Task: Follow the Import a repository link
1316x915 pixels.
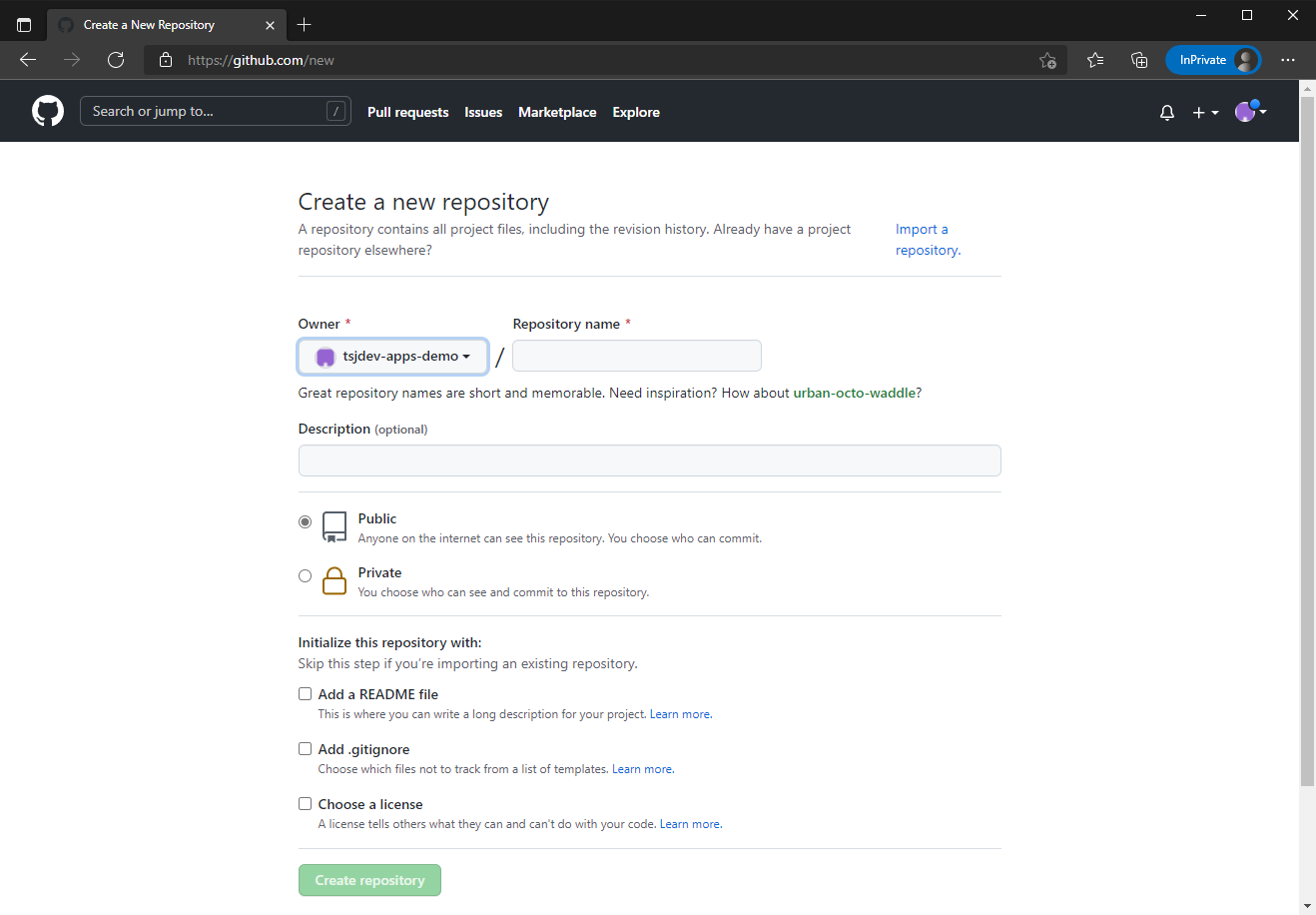Action: tap(927, 240)
